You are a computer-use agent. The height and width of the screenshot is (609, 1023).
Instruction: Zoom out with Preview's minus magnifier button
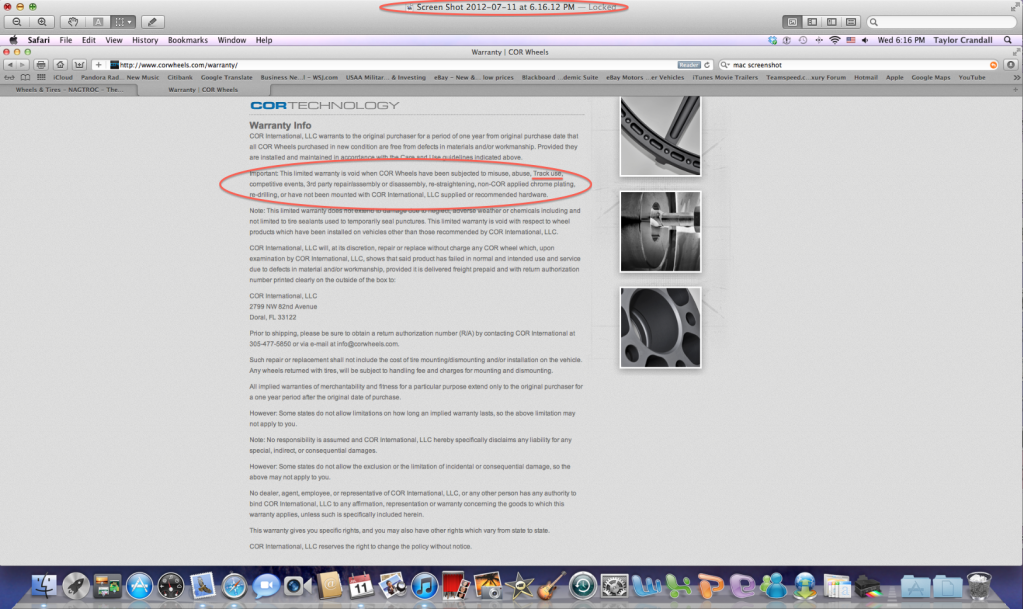coord(17,22)
